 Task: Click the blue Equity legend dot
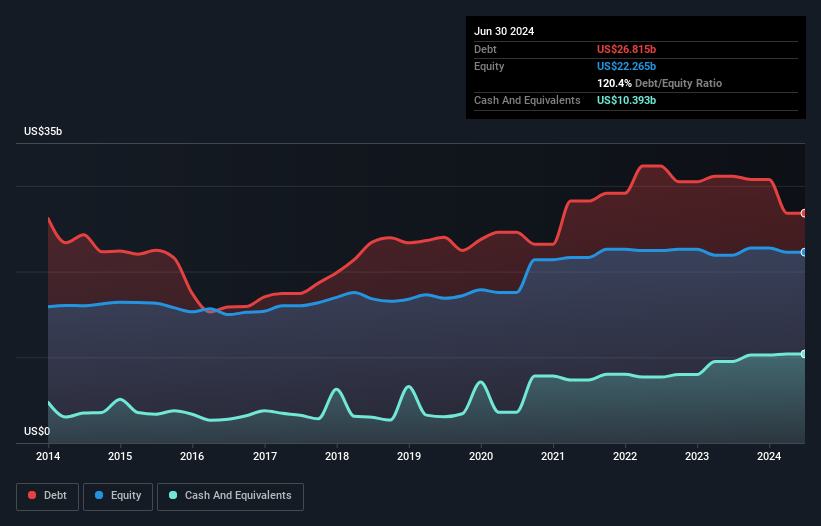(101, 496)
